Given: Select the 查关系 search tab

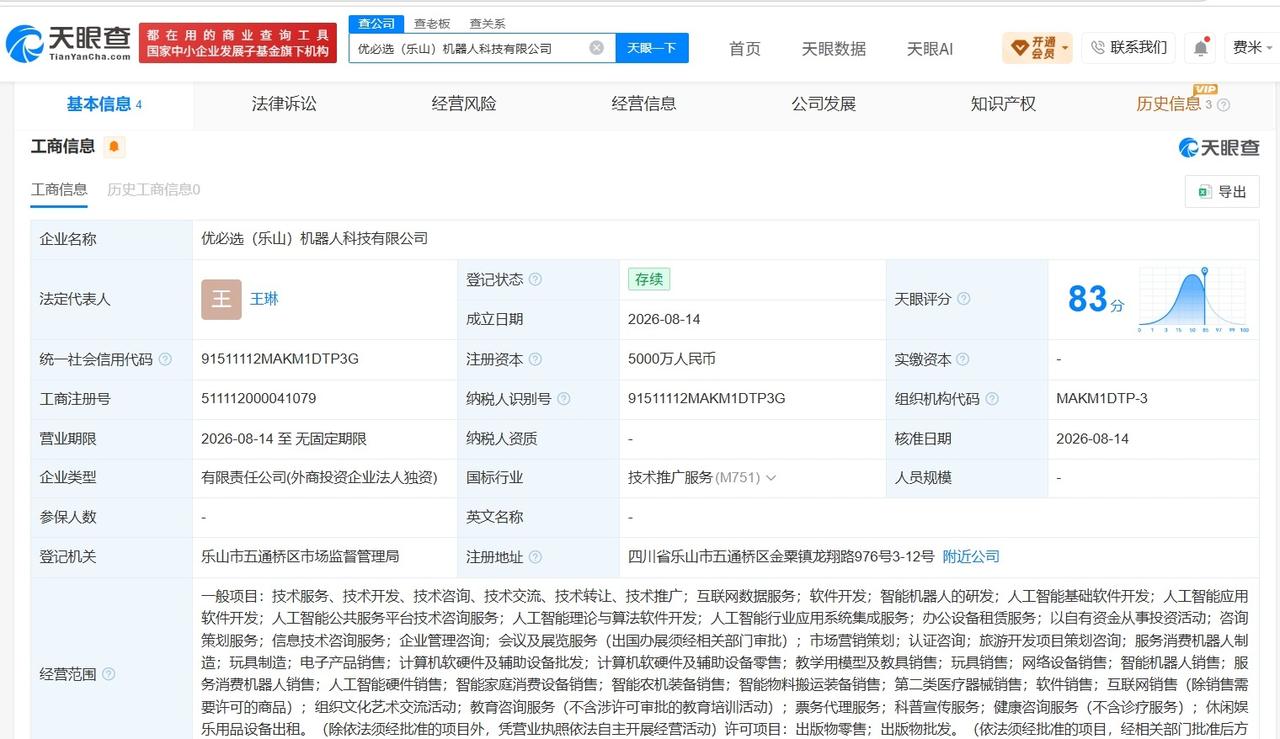Looking at the screenshot, I should 487,23.
